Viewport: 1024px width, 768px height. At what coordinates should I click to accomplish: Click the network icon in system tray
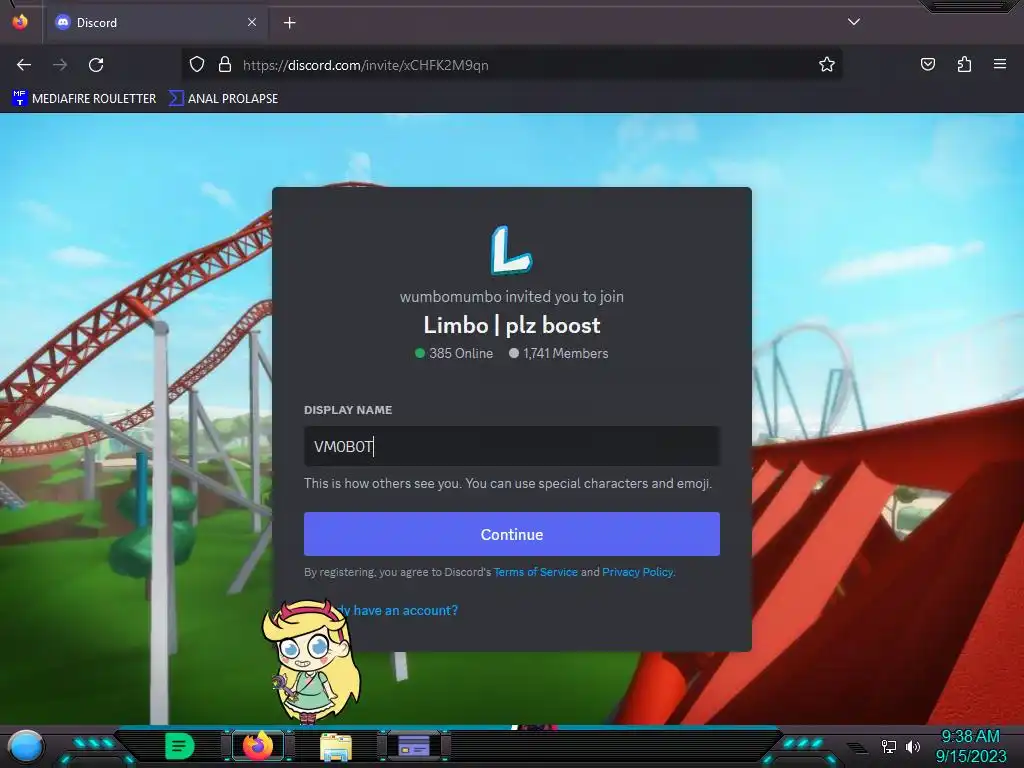[889, 746]
